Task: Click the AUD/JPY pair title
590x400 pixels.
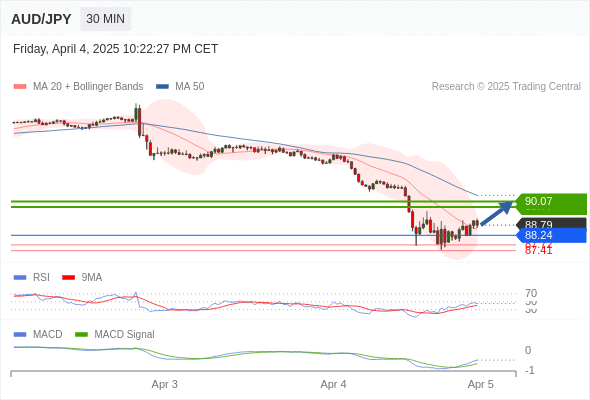Action: click(x=41, y=19)
